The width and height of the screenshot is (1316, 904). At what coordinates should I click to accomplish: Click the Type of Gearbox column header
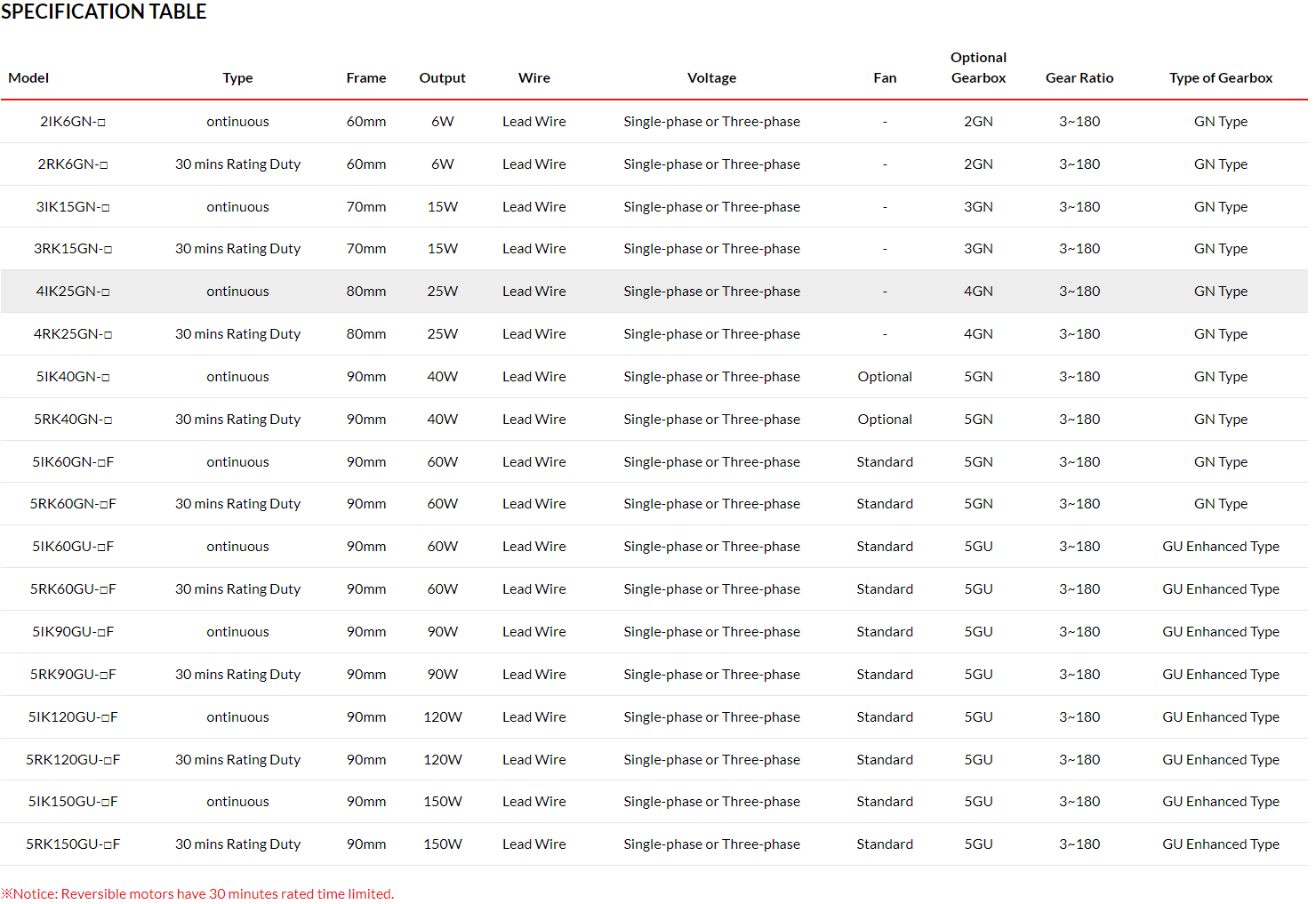tap(1221, 78)
